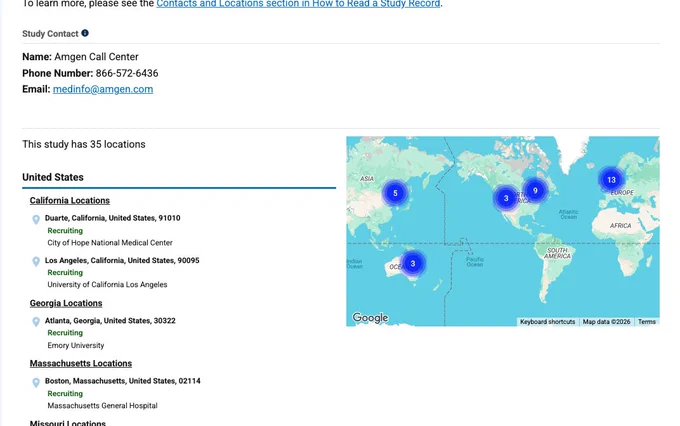
Task: Click the Emory University facility name
Action: click(x=76, y=345)
